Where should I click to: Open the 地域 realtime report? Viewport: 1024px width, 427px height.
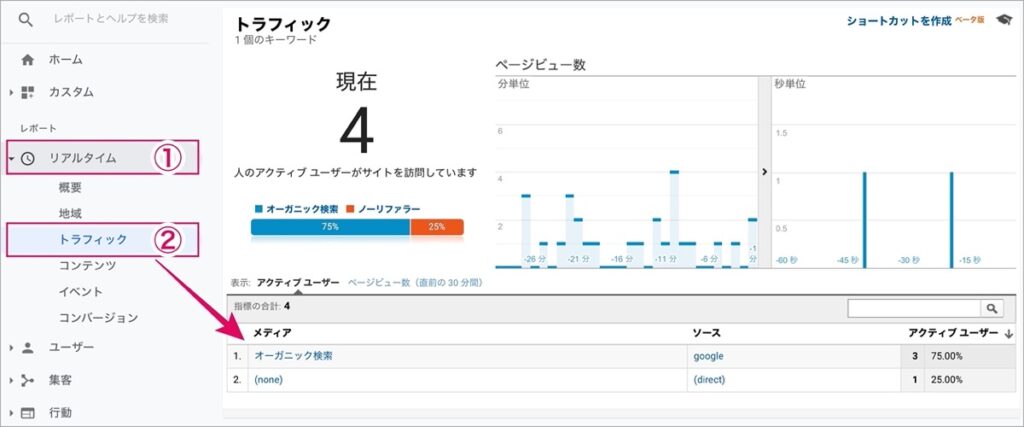[70, 214]
